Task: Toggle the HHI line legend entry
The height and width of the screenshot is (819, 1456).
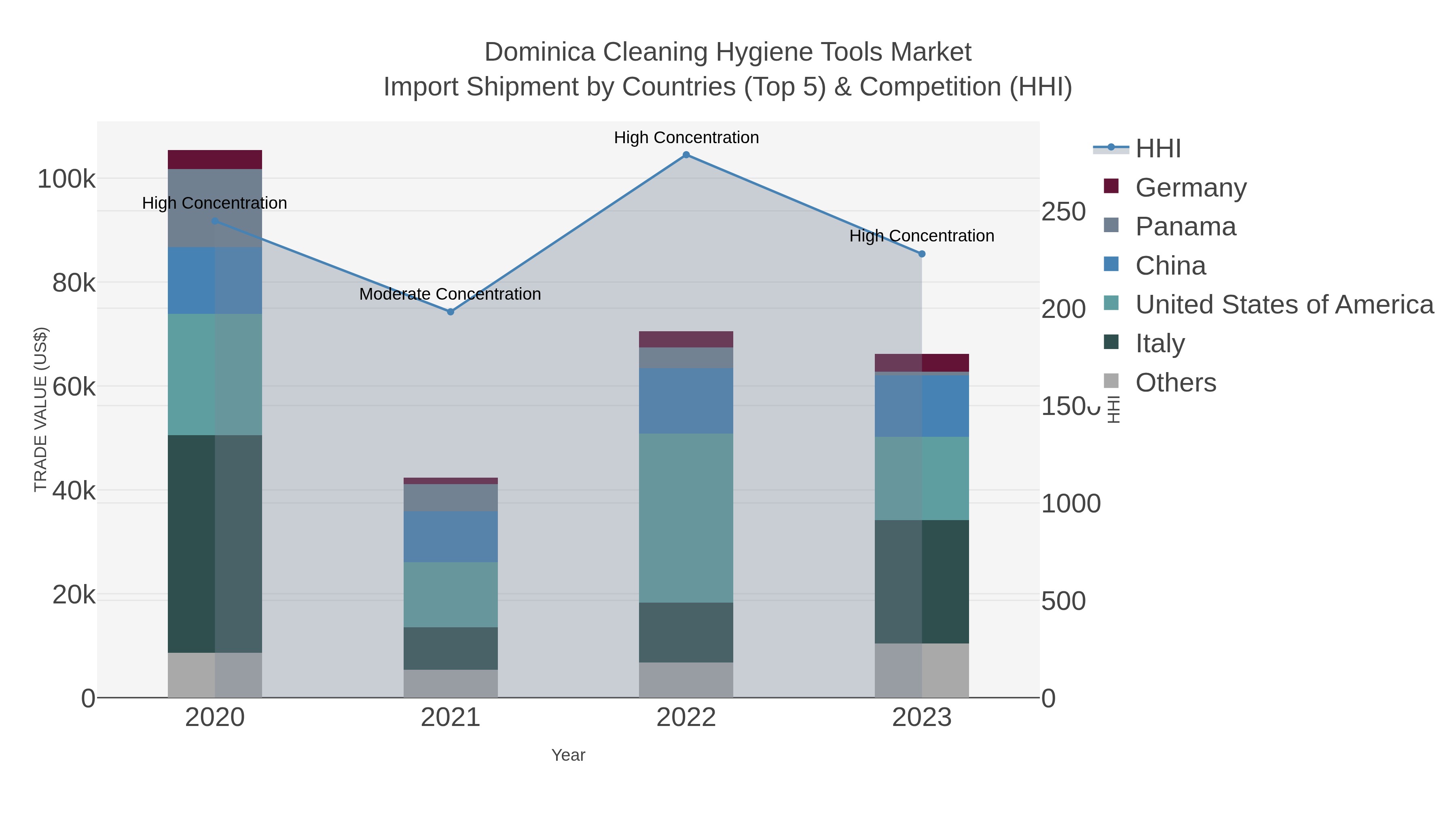Action: coord(1137,149)
